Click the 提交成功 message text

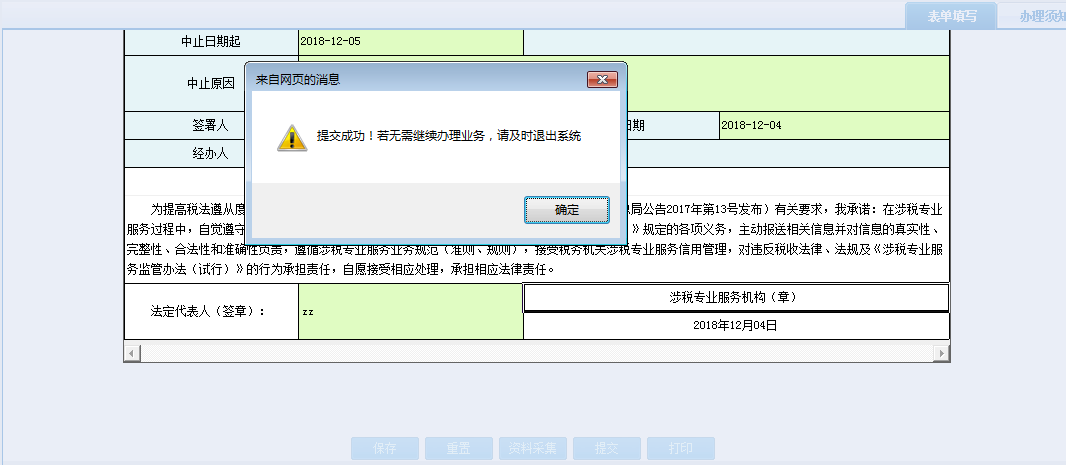[448, 136]
